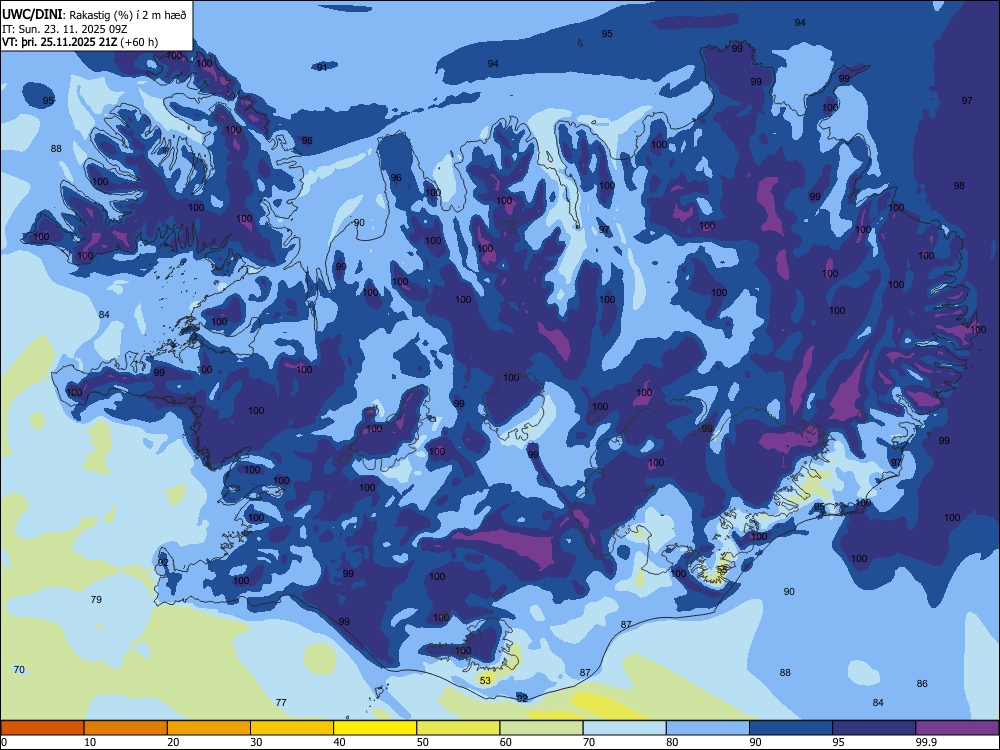Viewport: 1000px width, 750px height.
Task: Select the 79 humidity value over the sea
Action: point(96,599)
